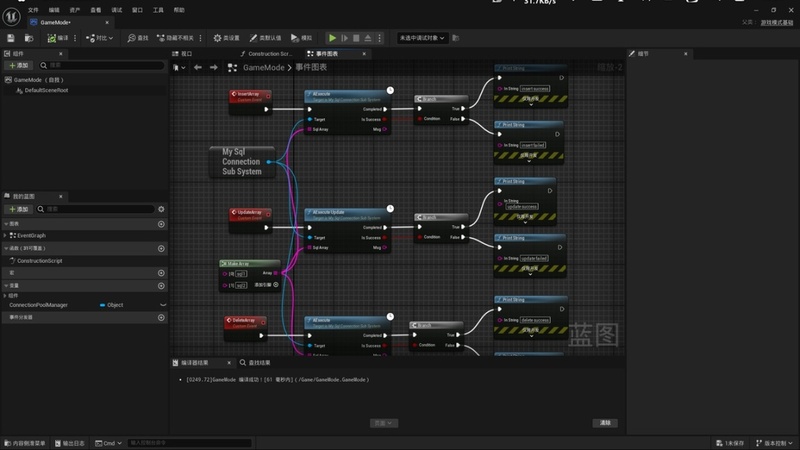Open the debug object dropdown
This screenshot has width=800, height=450.
(421, 38)
